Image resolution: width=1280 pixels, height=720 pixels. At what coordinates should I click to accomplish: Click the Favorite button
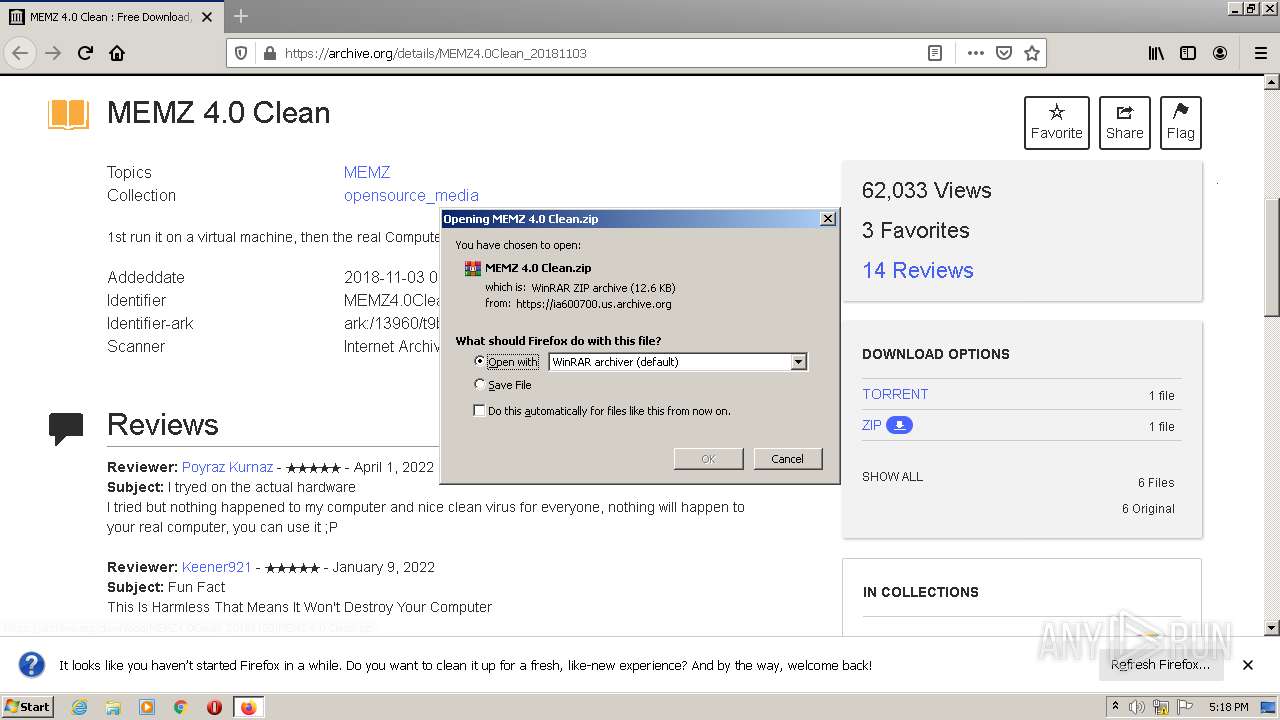[x=1056, y=123]
